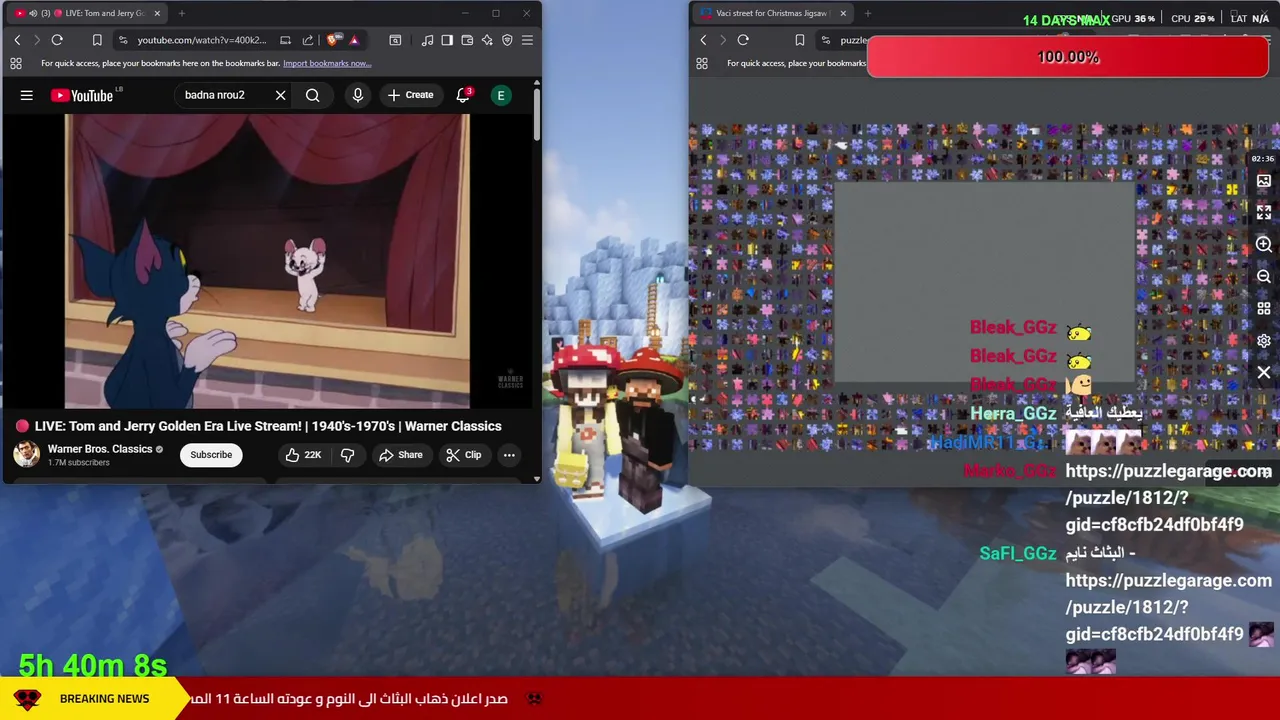
Task: Open Leo AI sparkle icon
Action: [487, 40]
